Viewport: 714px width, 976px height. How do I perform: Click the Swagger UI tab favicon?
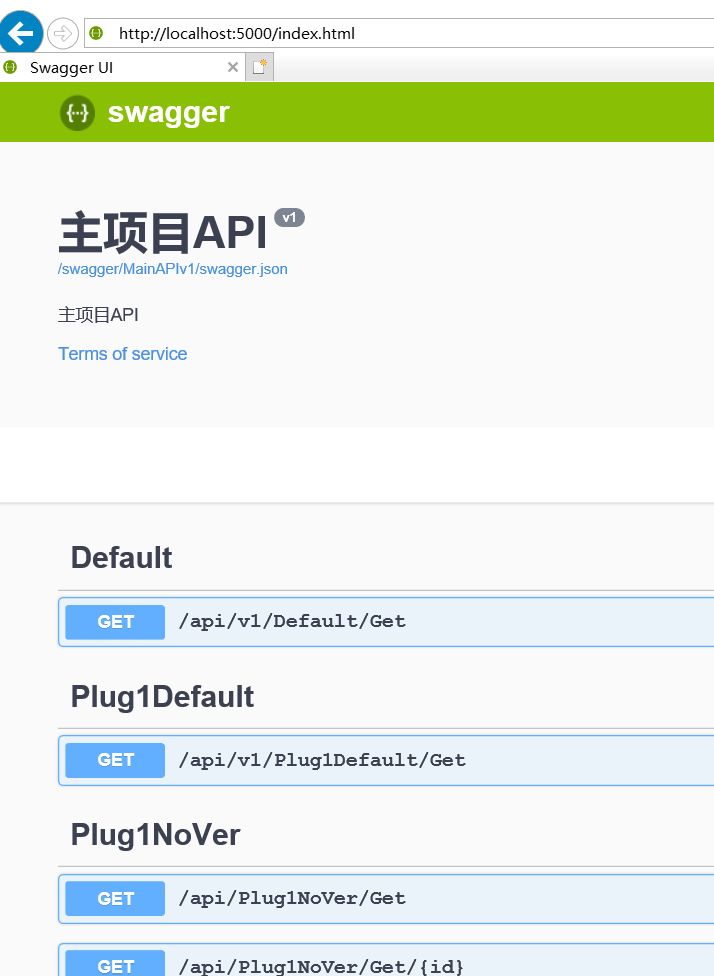click(10, 68)
